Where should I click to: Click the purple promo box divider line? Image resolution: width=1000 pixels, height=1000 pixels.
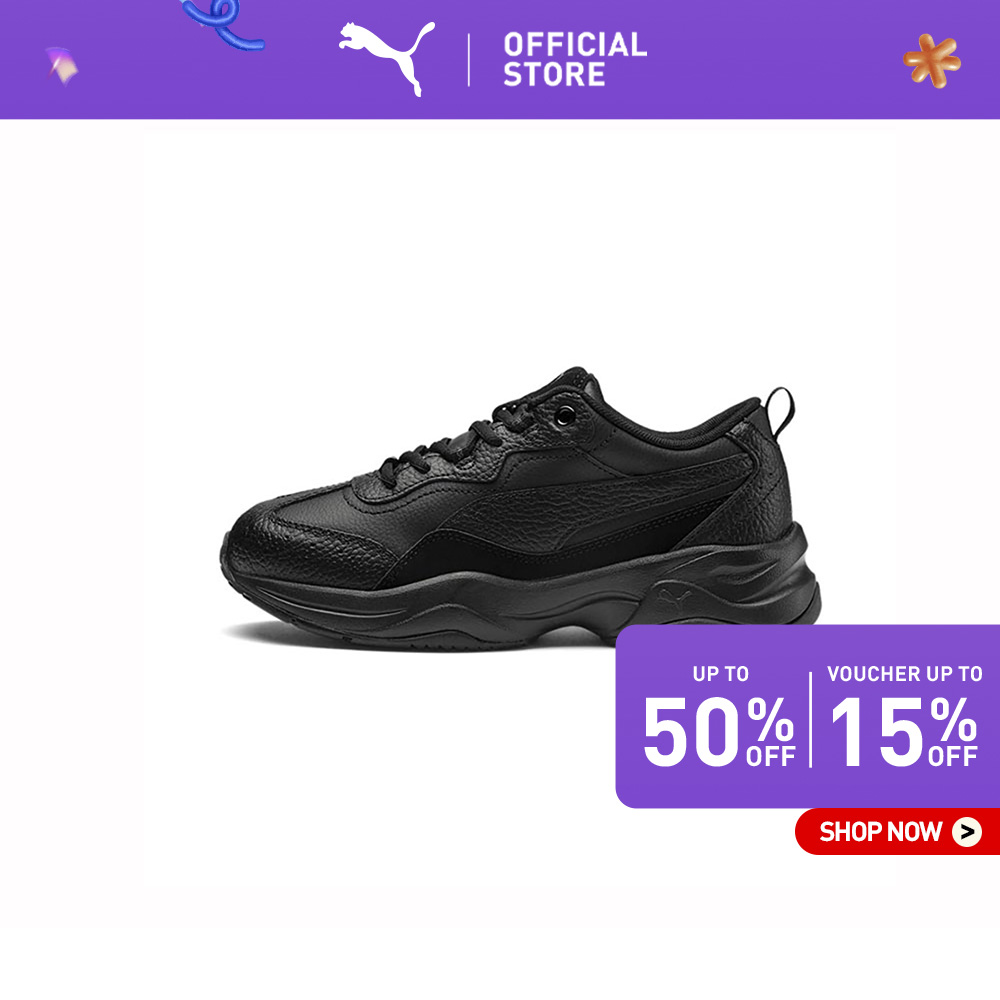pos(811,719)
